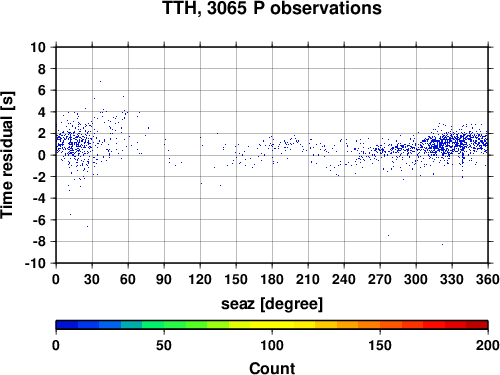Click the seaz [degree] axis label
The height and width of the screenshot is (375, 500).
(272, 304)
